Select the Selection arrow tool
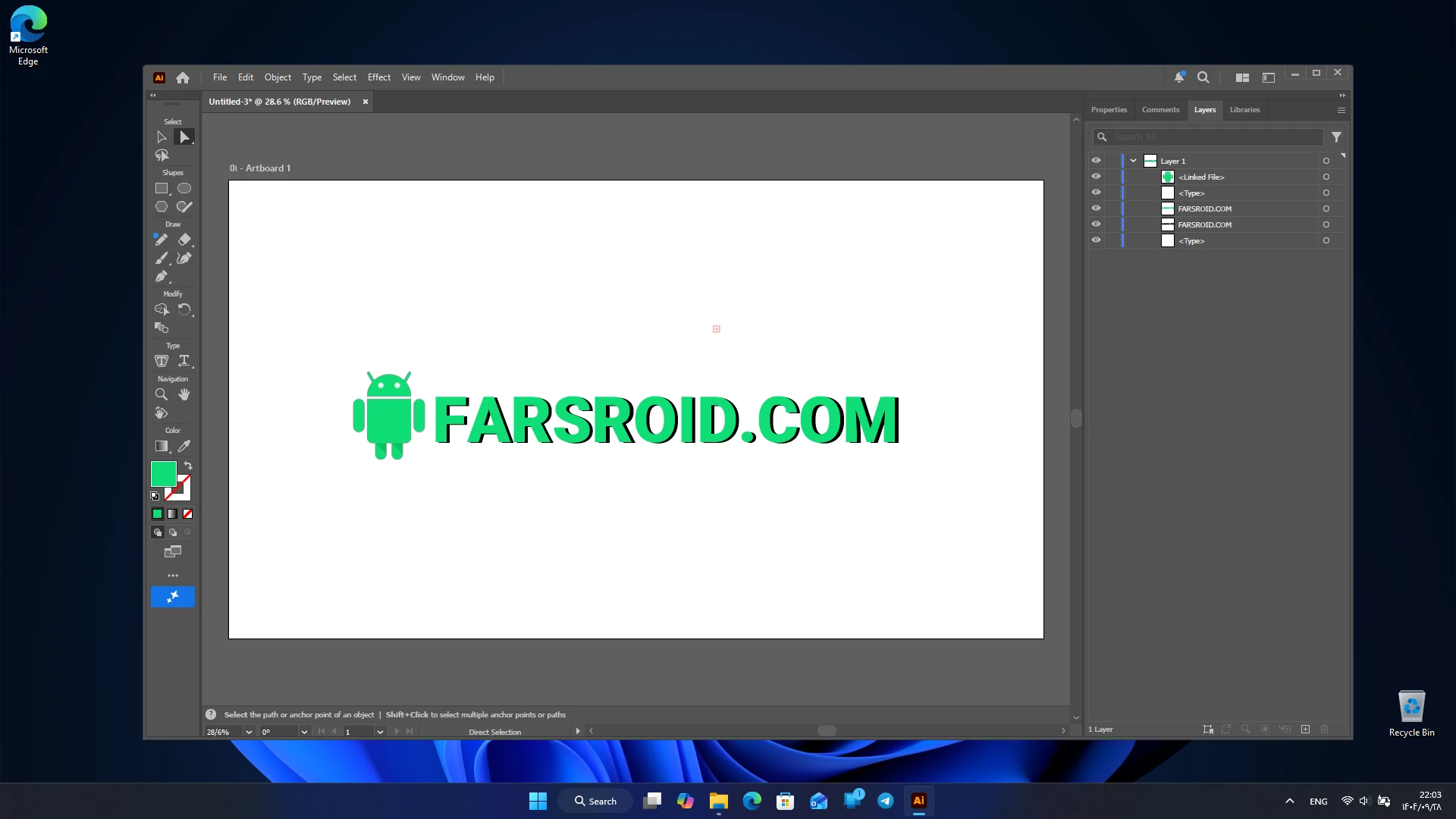Image resolution: width=1456 pixels, height=819 pixels. coord(162,137)
